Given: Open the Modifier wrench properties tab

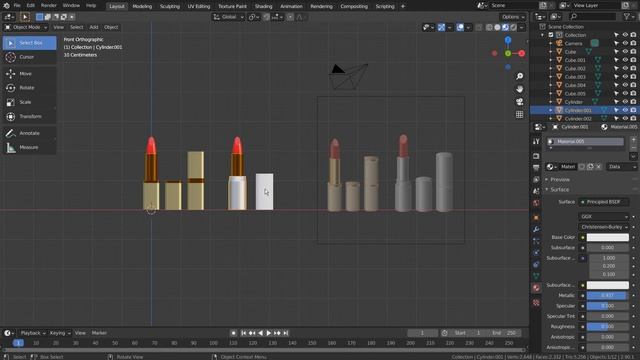Looking at the screenshot, I should coord(536,229).
